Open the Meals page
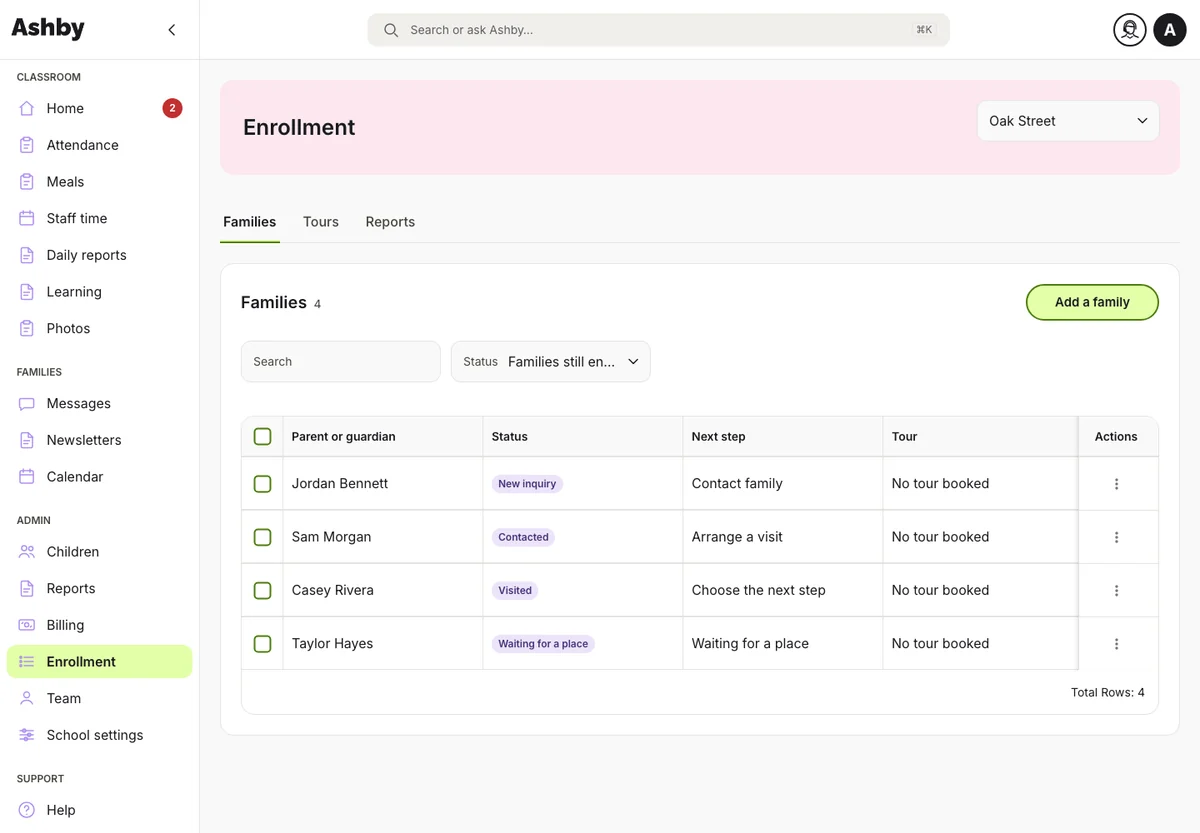Viewport: 1200px width, 833px height. tap(99, 182)
